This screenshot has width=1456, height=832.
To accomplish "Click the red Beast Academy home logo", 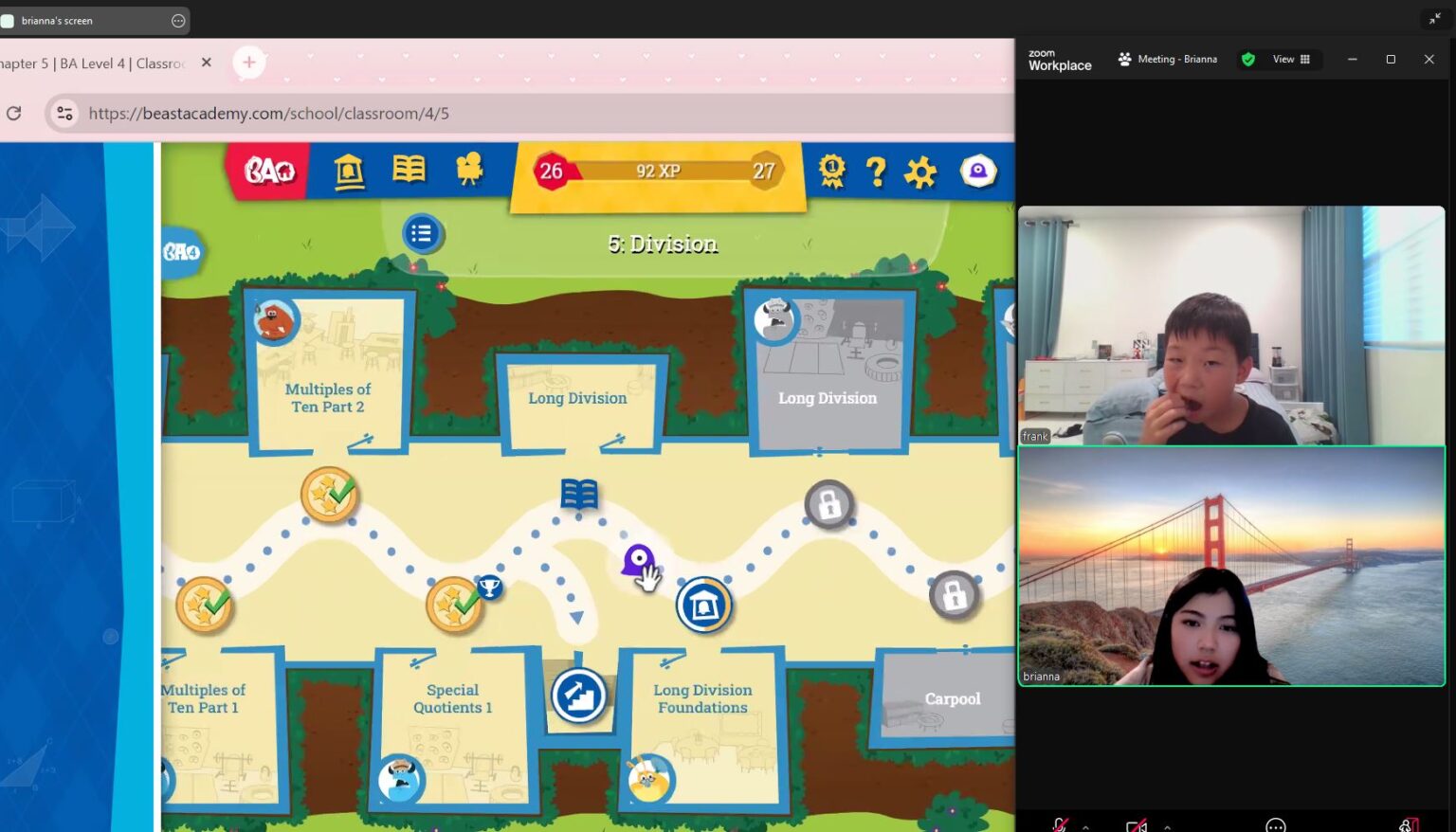I will click(269, 171).
